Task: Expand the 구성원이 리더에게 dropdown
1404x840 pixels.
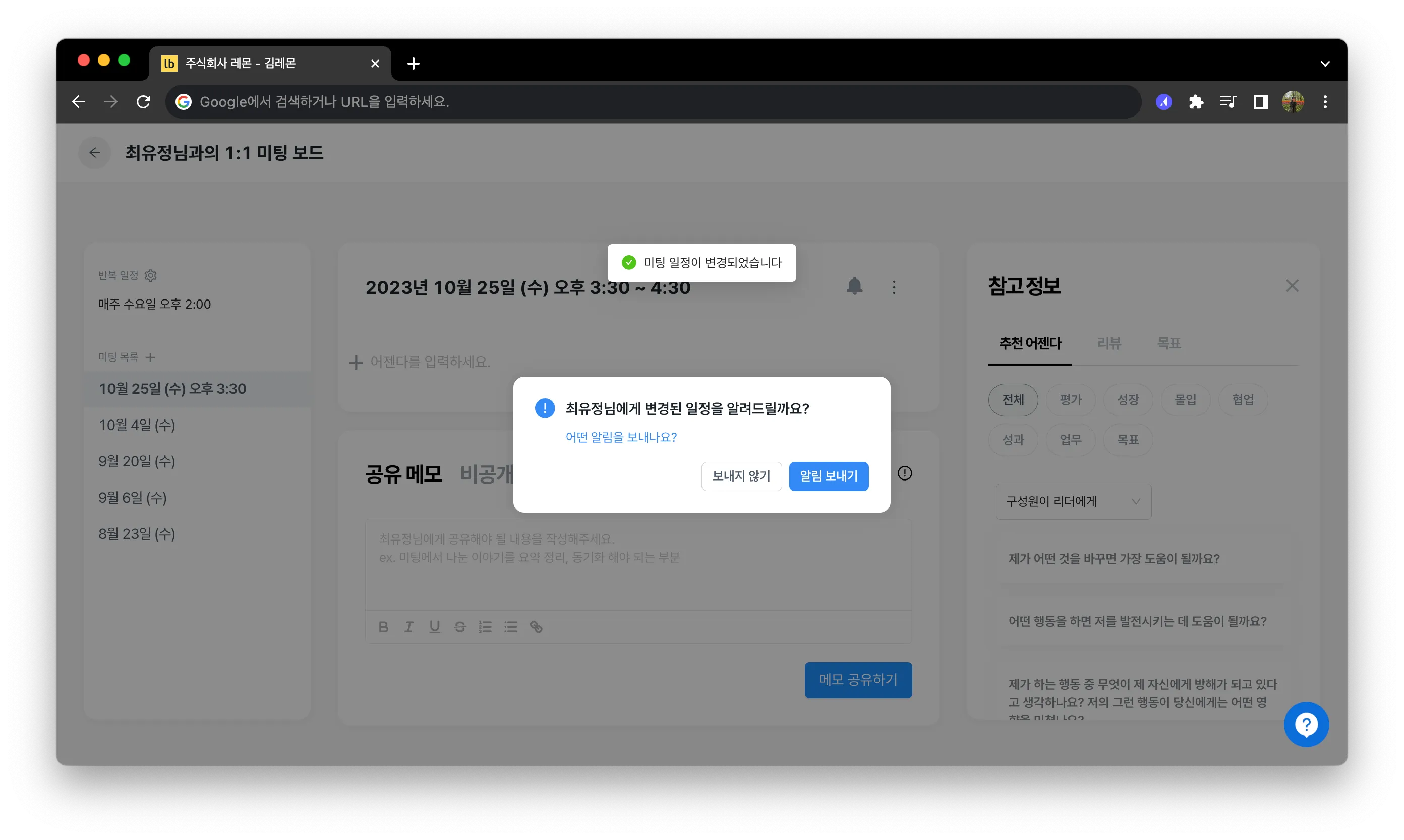Action: (x=1073, y=502)
